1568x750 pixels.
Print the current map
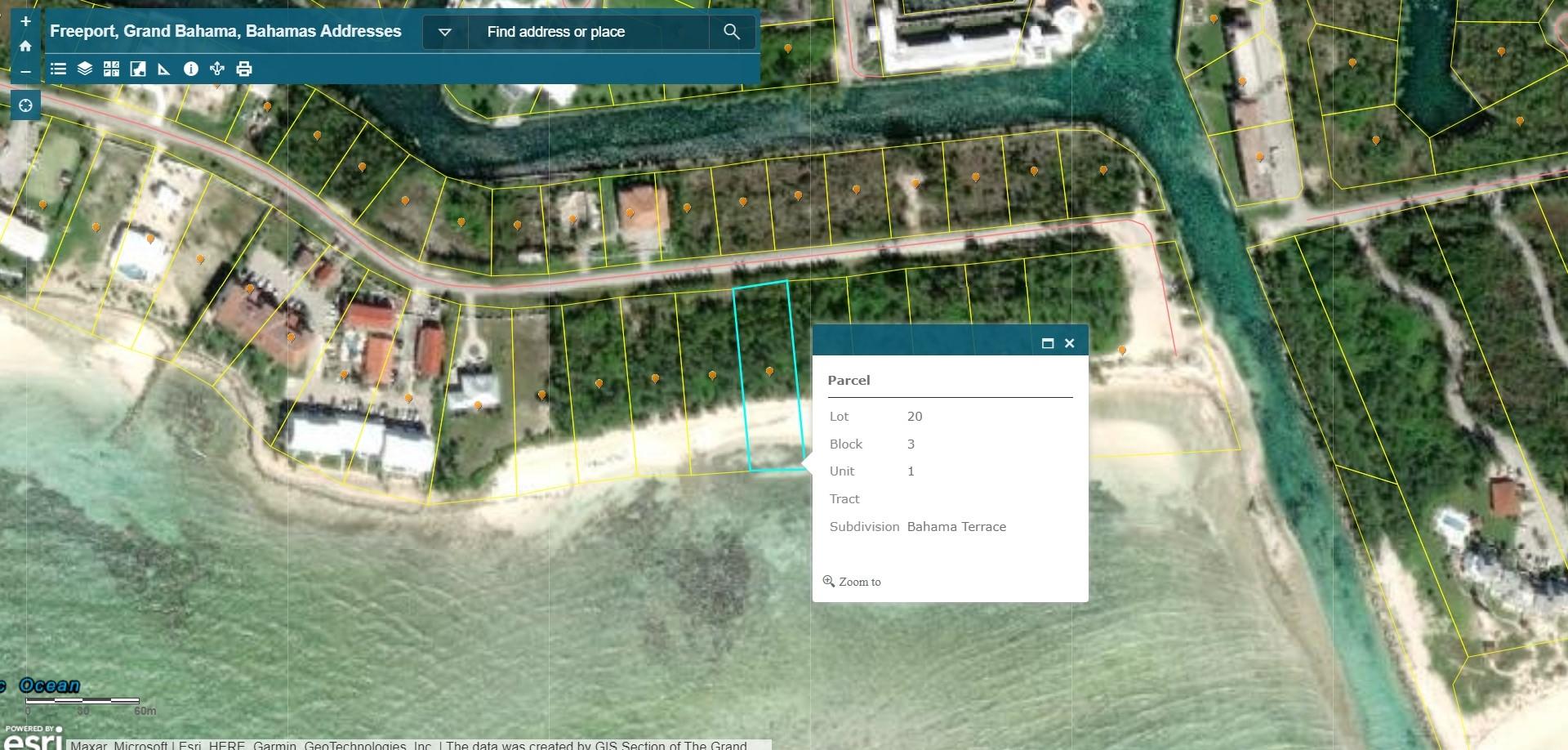tap(244, 69)
